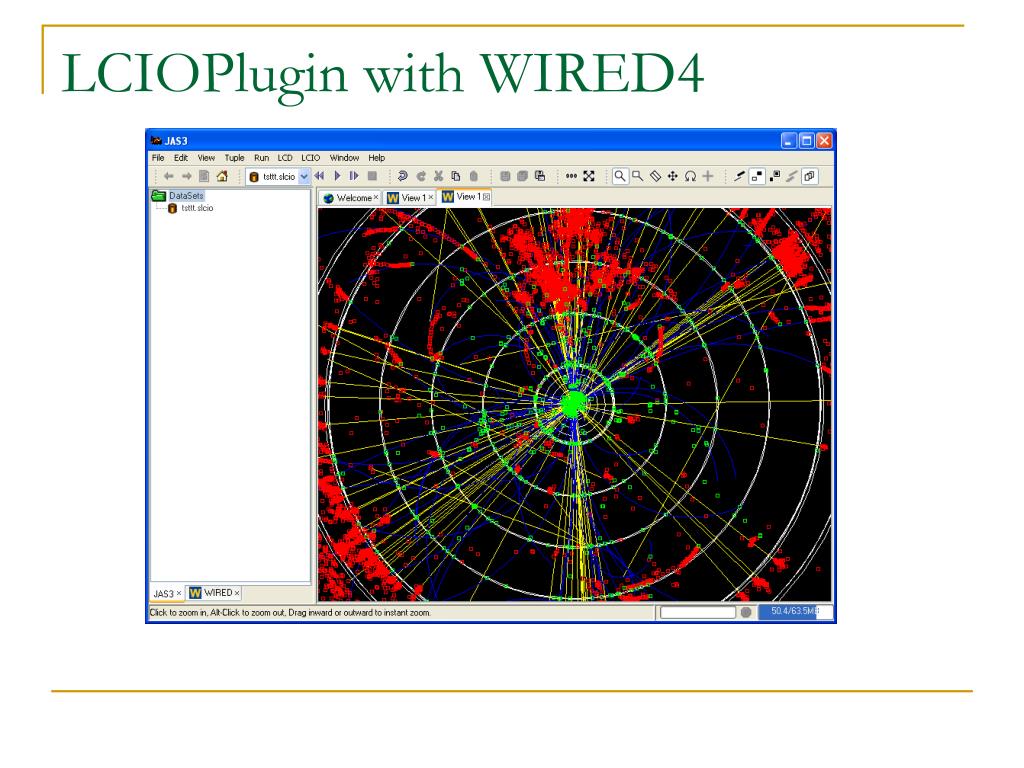Select the omega-shaped rotation tool
Screen dimensions: 1024x768
[690, 176]
